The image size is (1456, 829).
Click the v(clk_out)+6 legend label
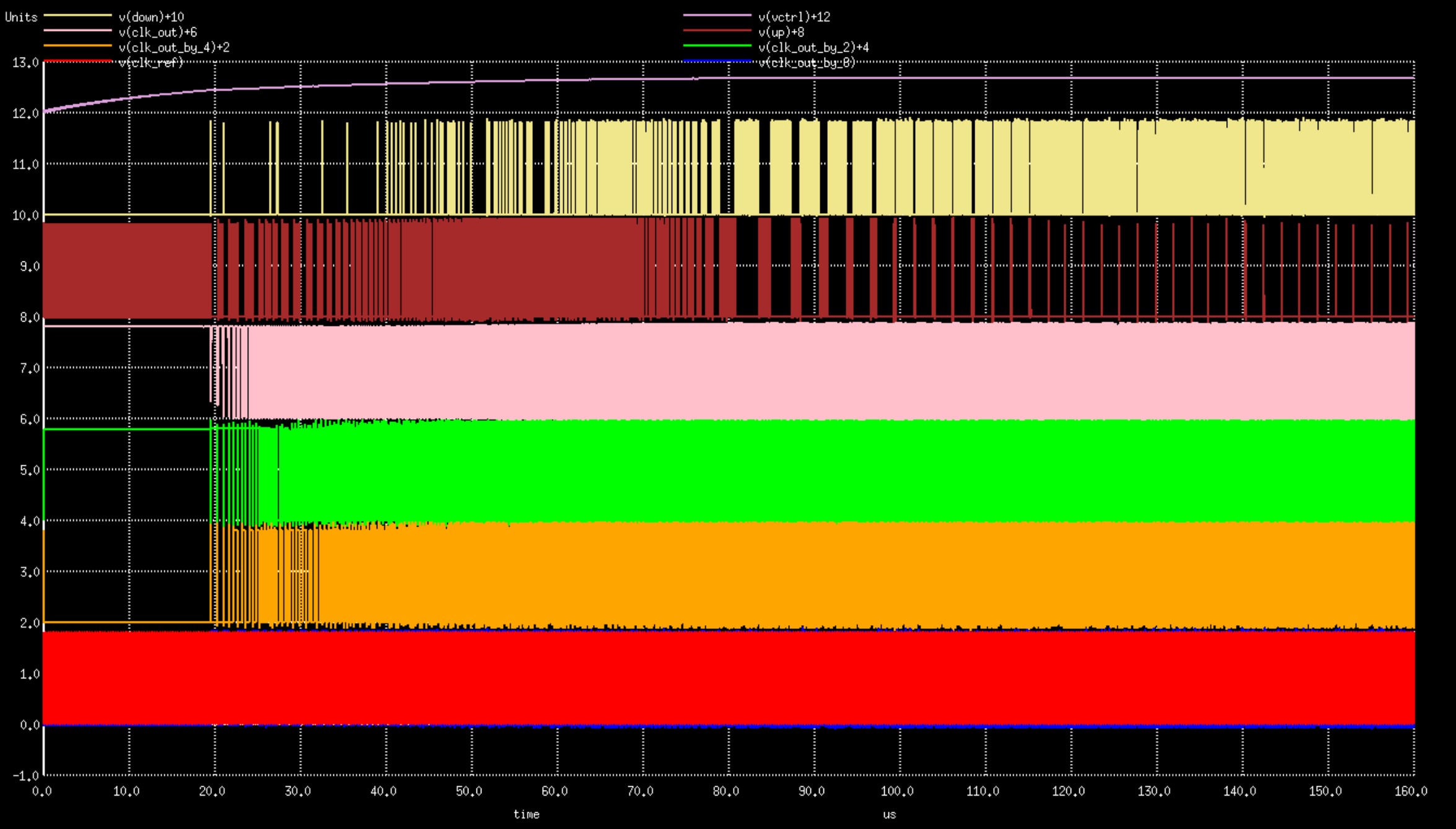[x=157, y=32]
